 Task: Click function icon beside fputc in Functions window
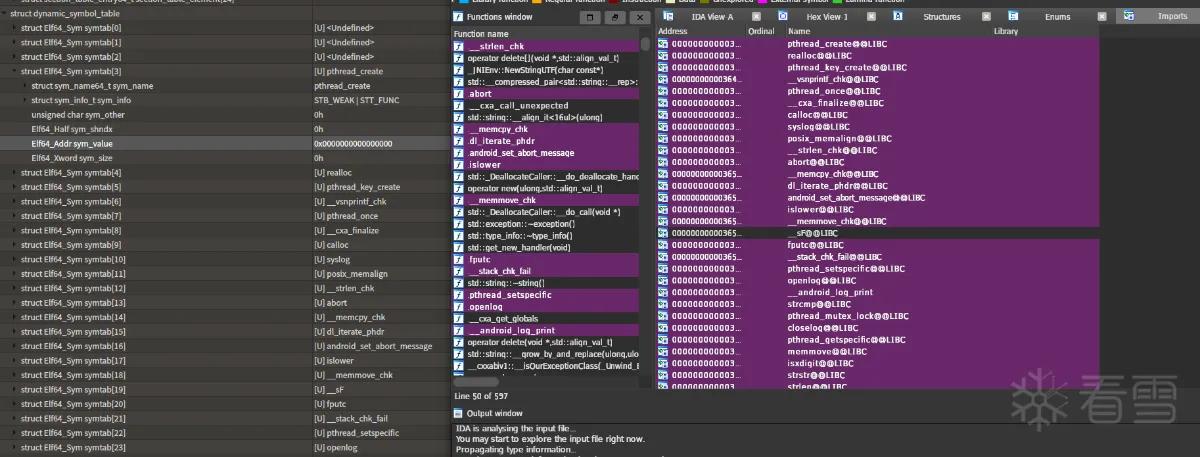(458, 259)
